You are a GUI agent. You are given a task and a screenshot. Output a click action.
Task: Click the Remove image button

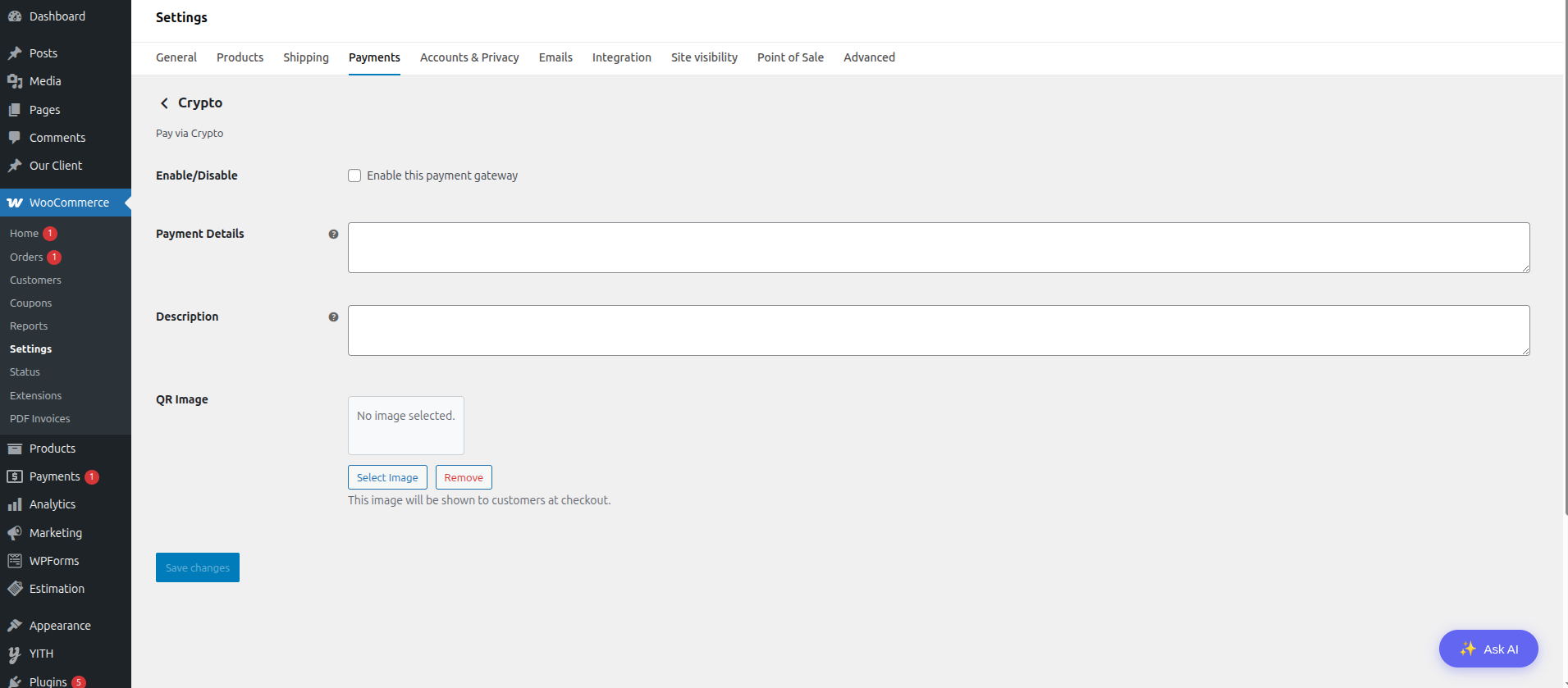point(464,477)
